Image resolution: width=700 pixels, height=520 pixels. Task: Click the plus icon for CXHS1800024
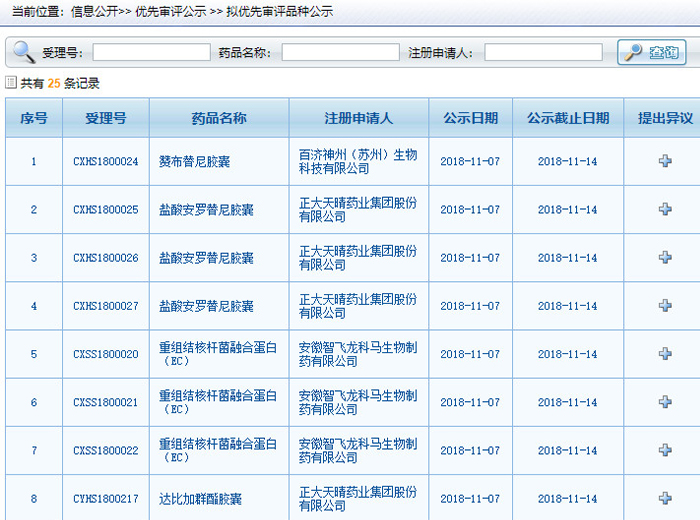point(665,161)
